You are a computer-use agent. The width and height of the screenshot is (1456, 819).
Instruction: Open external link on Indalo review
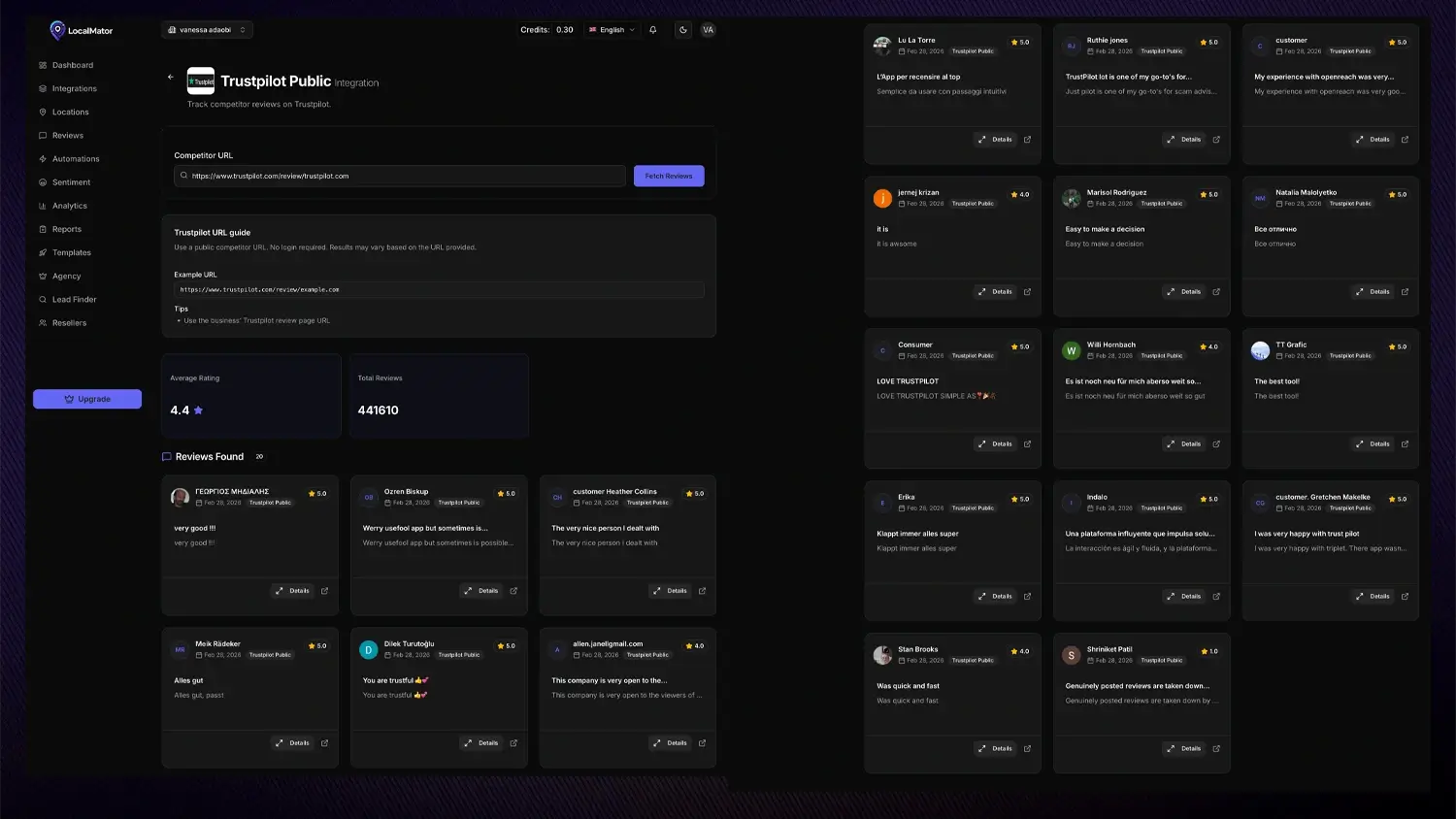(1216, 597)
